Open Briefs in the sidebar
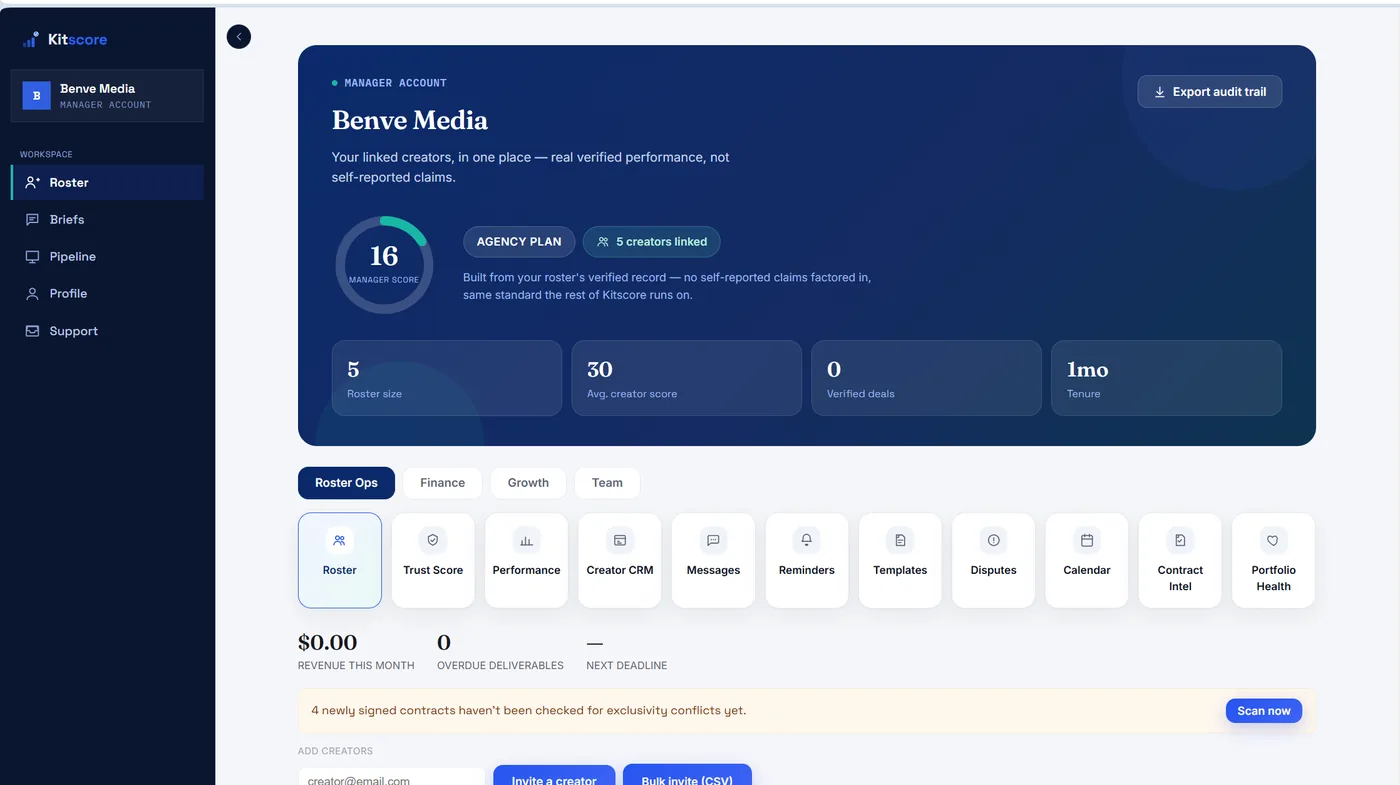The height and width of the screenshot is (785, 1400). [x=107, y=219]
